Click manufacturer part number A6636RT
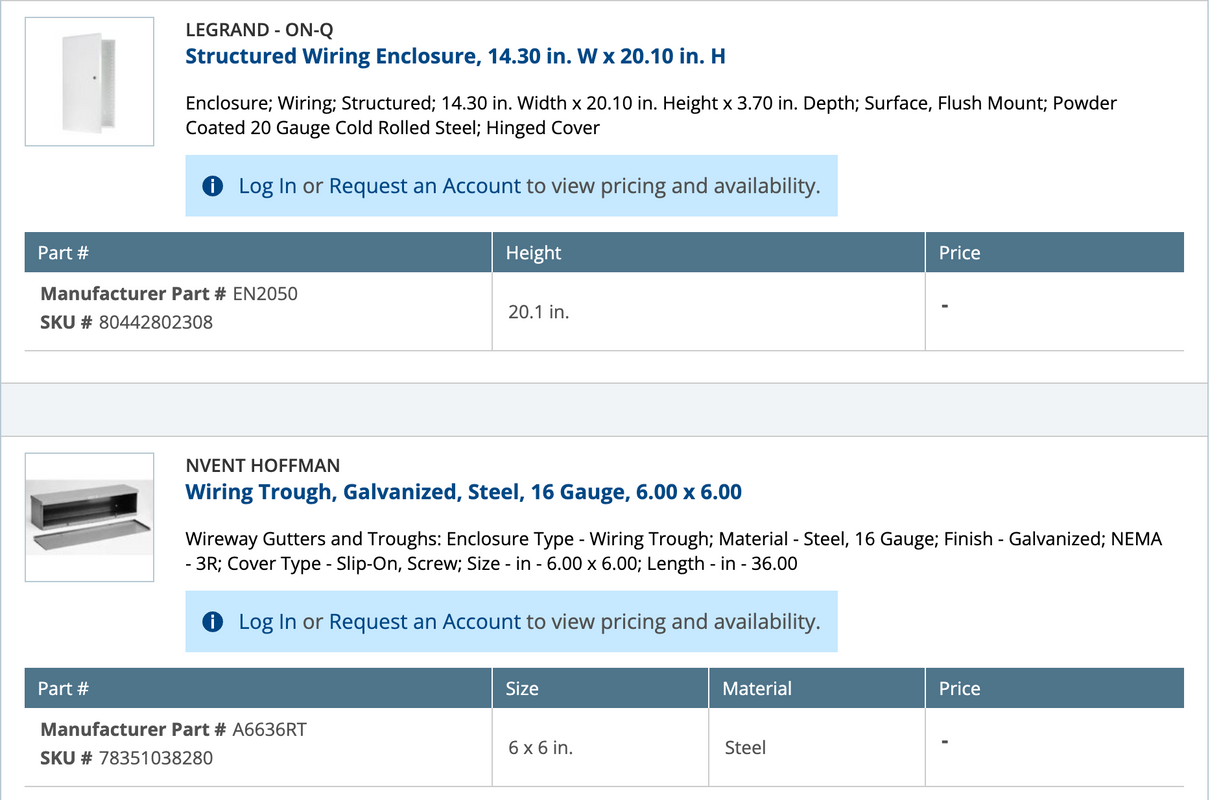The height and width of the screenshot is (800, 1210). tap(269, 730)
